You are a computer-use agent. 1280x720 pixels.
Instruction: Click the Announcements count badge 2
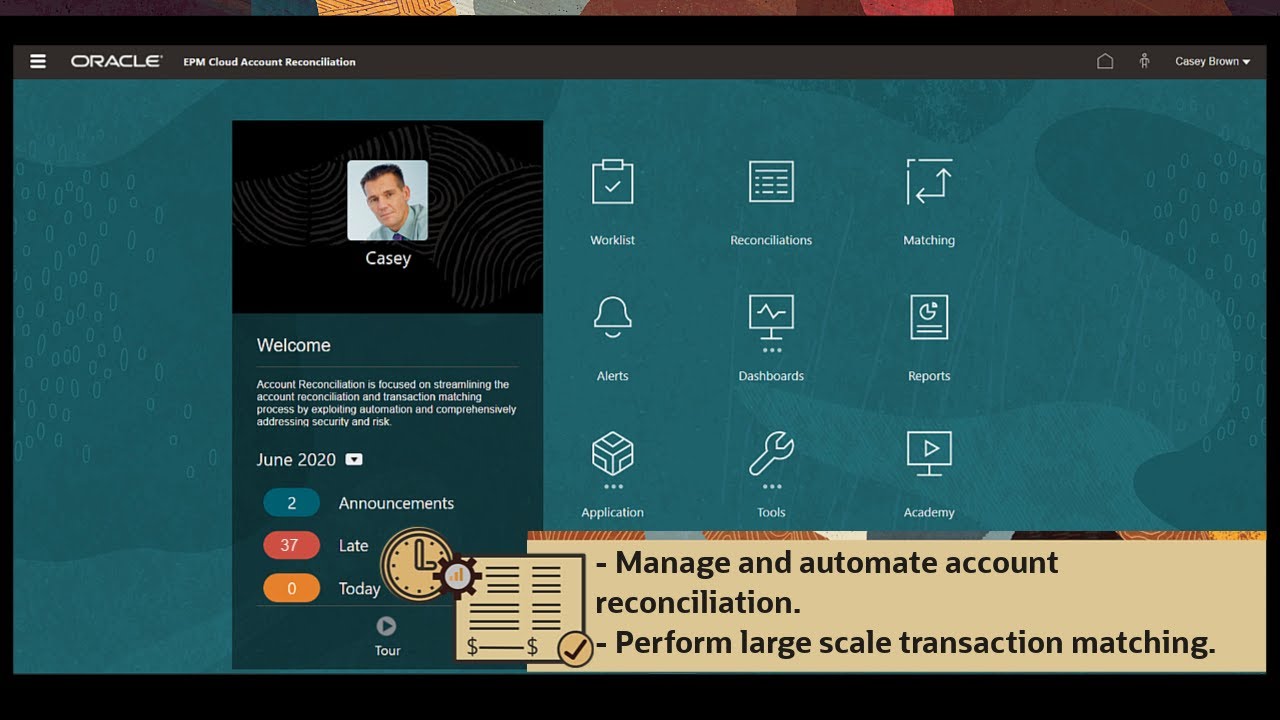pos(291,503)
